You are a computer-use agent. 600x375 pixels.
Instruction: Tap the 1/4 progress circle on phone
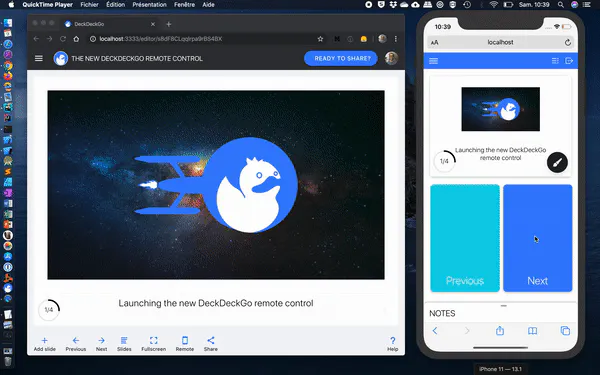(x=445, y=161)
